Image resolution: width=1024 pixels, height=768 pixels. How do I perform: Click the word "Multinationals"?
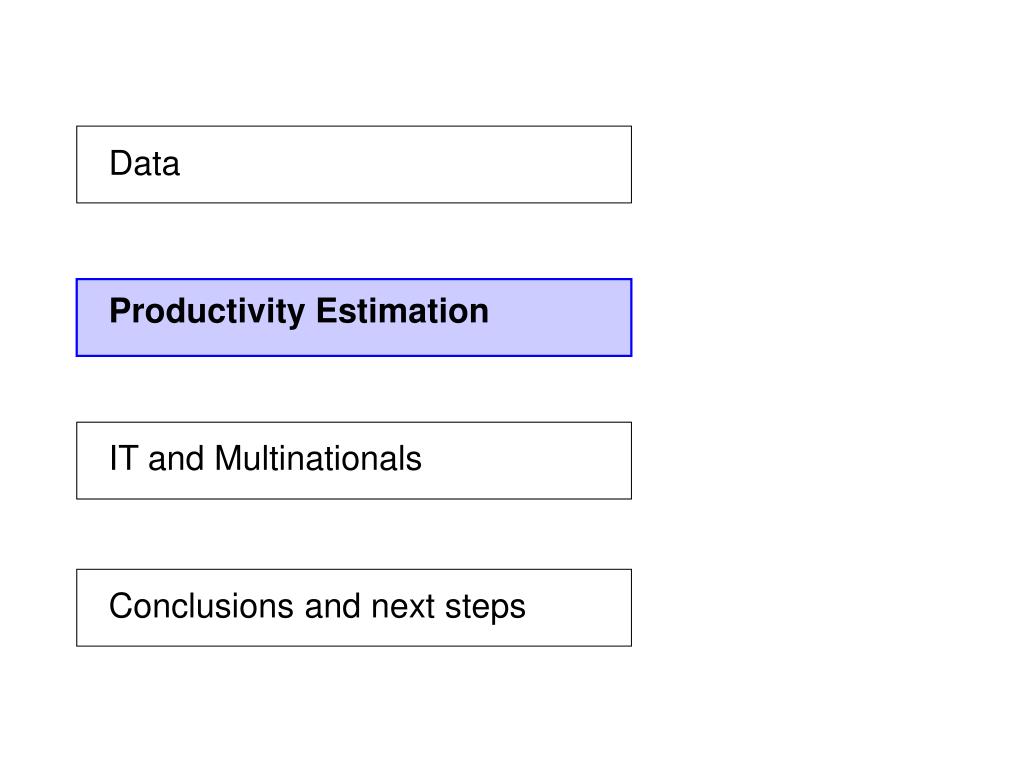point(318,458)
